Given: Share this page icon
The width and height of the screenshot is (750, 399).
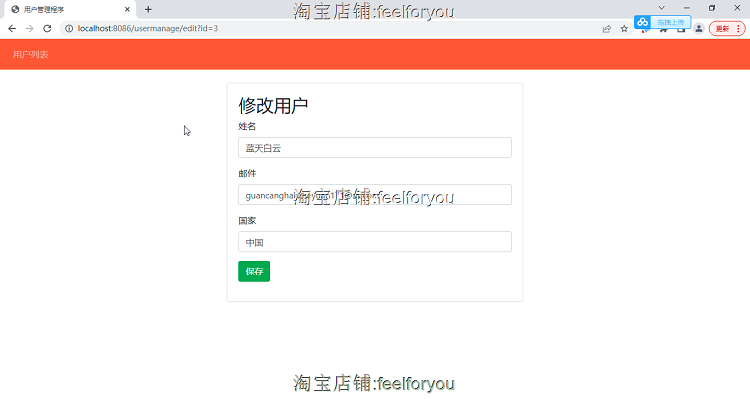Looking at the screenshot, I should tap(607, 29).
